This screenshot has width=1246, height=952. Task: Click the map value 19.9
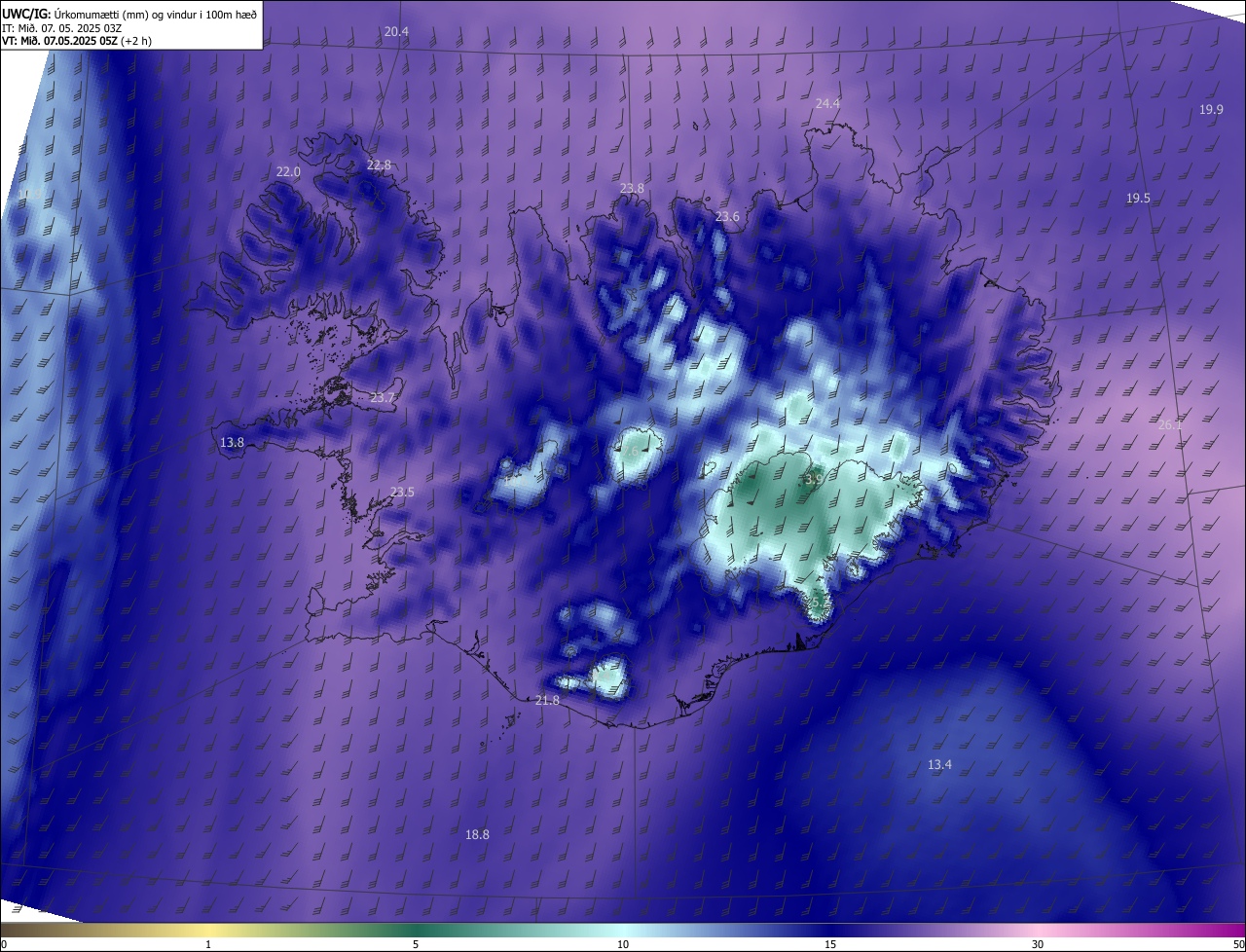point(1211,109)
